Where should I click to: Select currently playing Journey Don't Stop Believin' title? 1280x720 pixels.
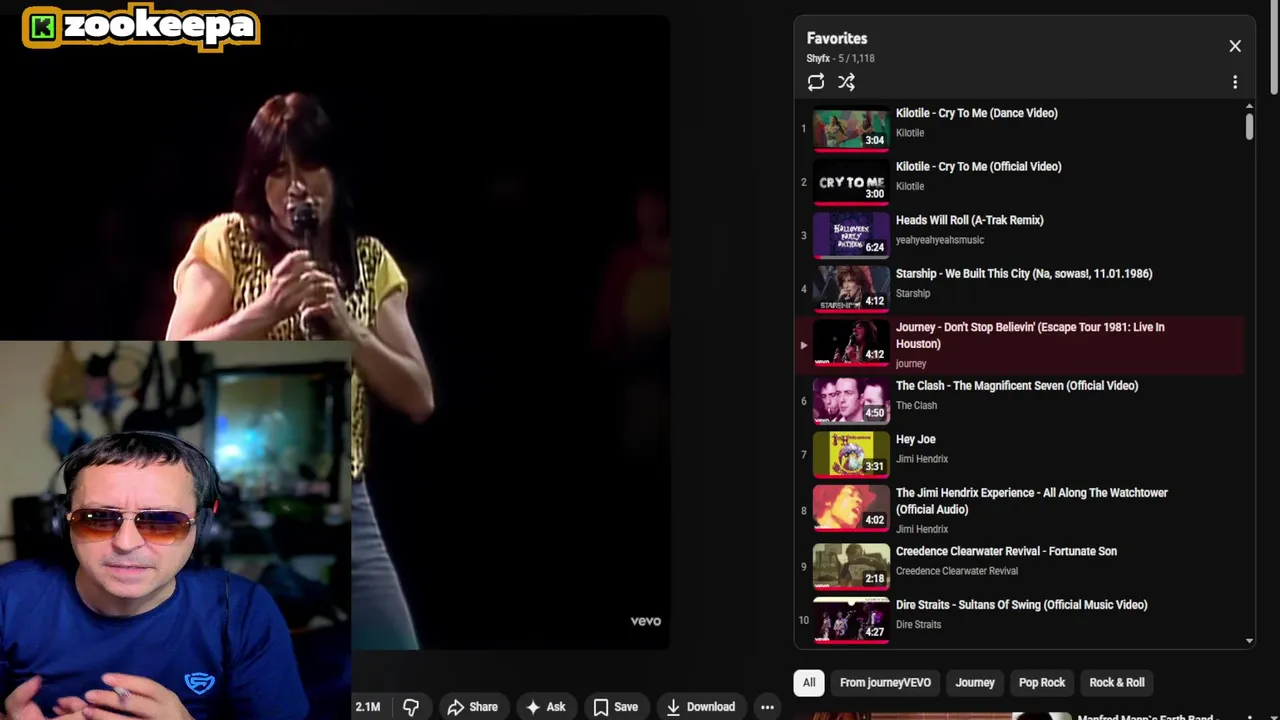(x=1030, y=335)
